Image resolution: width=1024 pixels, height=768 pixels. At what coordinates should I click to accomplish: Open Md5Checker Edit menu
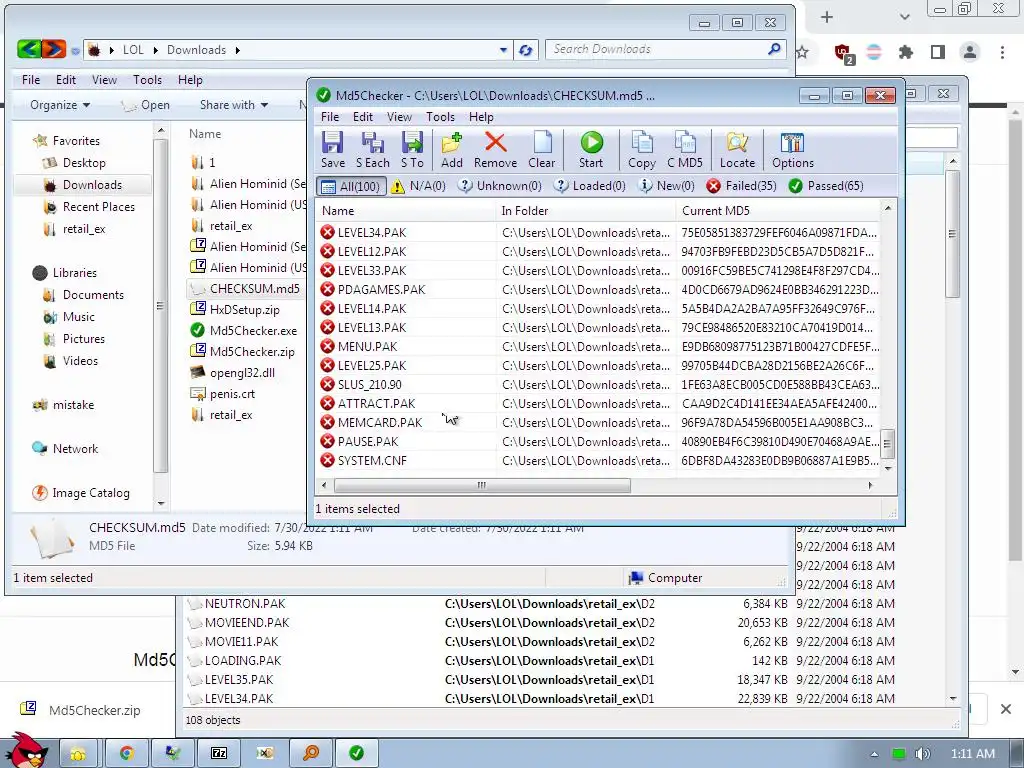coord(362,117)
